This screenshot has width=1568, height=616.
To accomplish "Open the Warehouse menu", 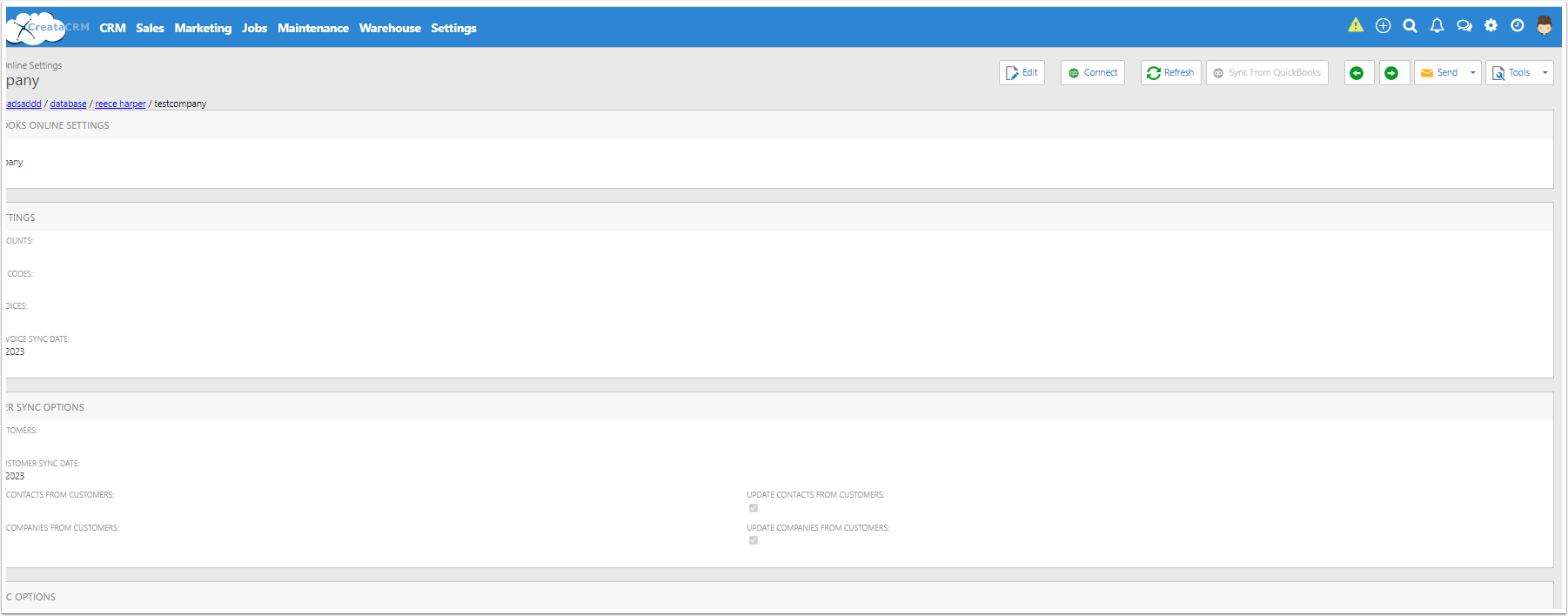I will pyautogui.click(x=390, y=28).
